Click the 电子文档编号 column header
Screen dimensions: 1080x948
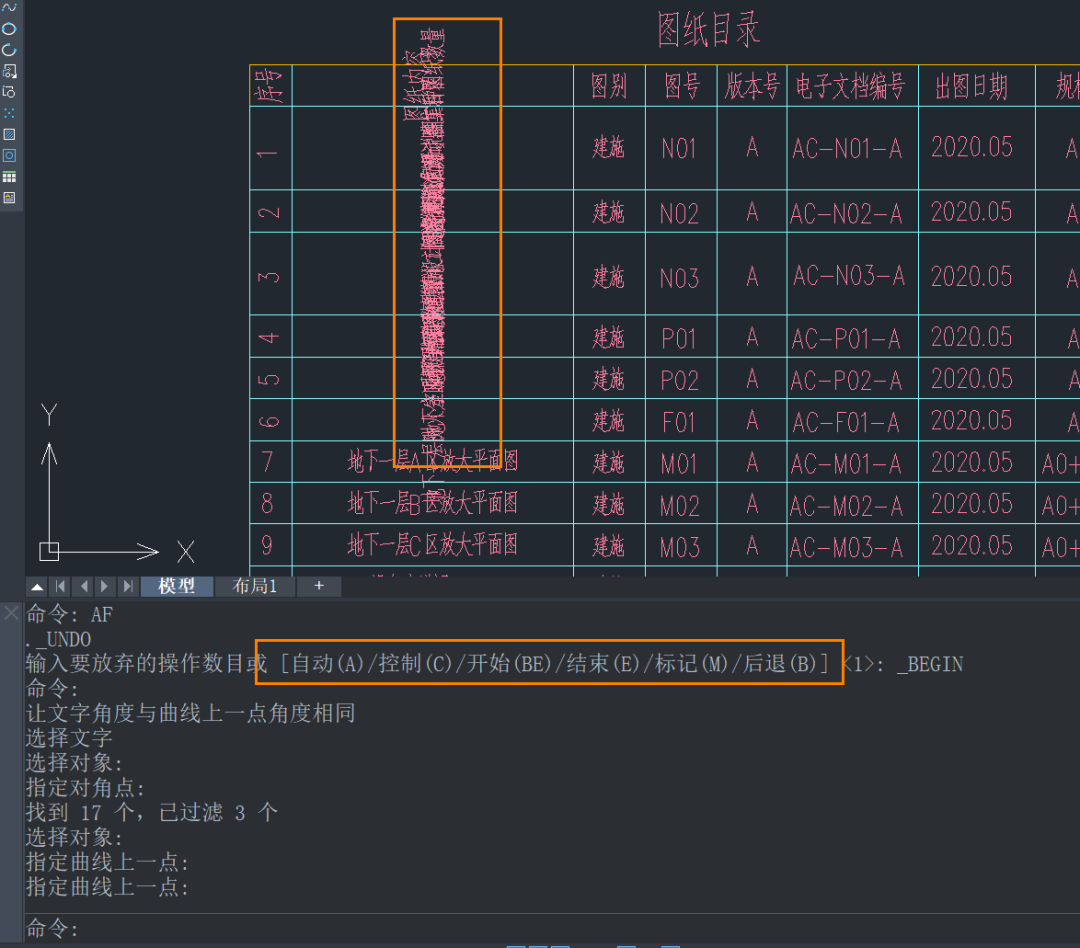pos(851,87)
